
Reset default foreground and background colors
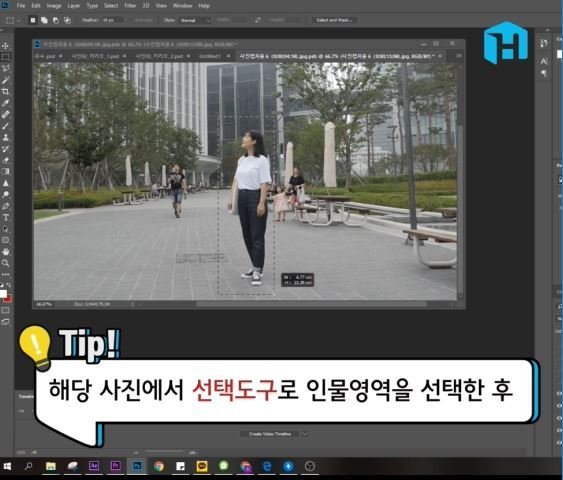2,285
